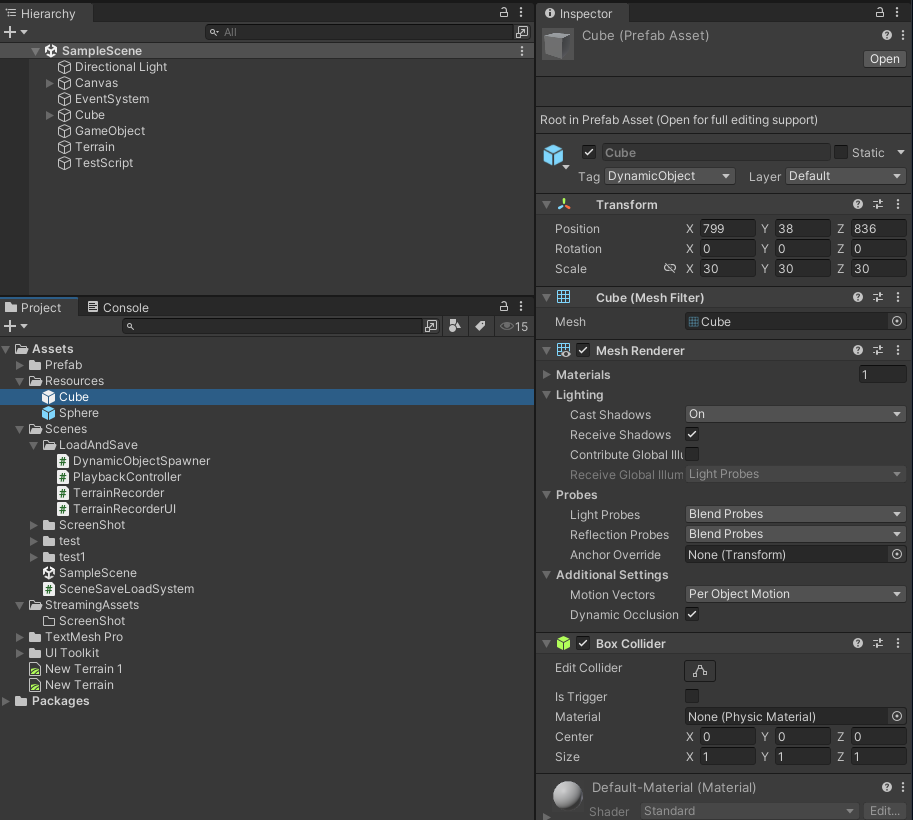
Task: Toggle hidden packages visibility count
Action: pos(514,327)
